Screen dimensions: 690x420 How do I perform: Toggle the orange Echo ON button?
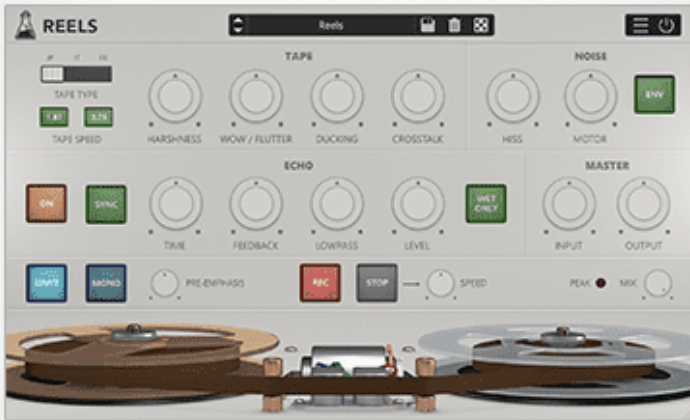(x=46, y=203)
